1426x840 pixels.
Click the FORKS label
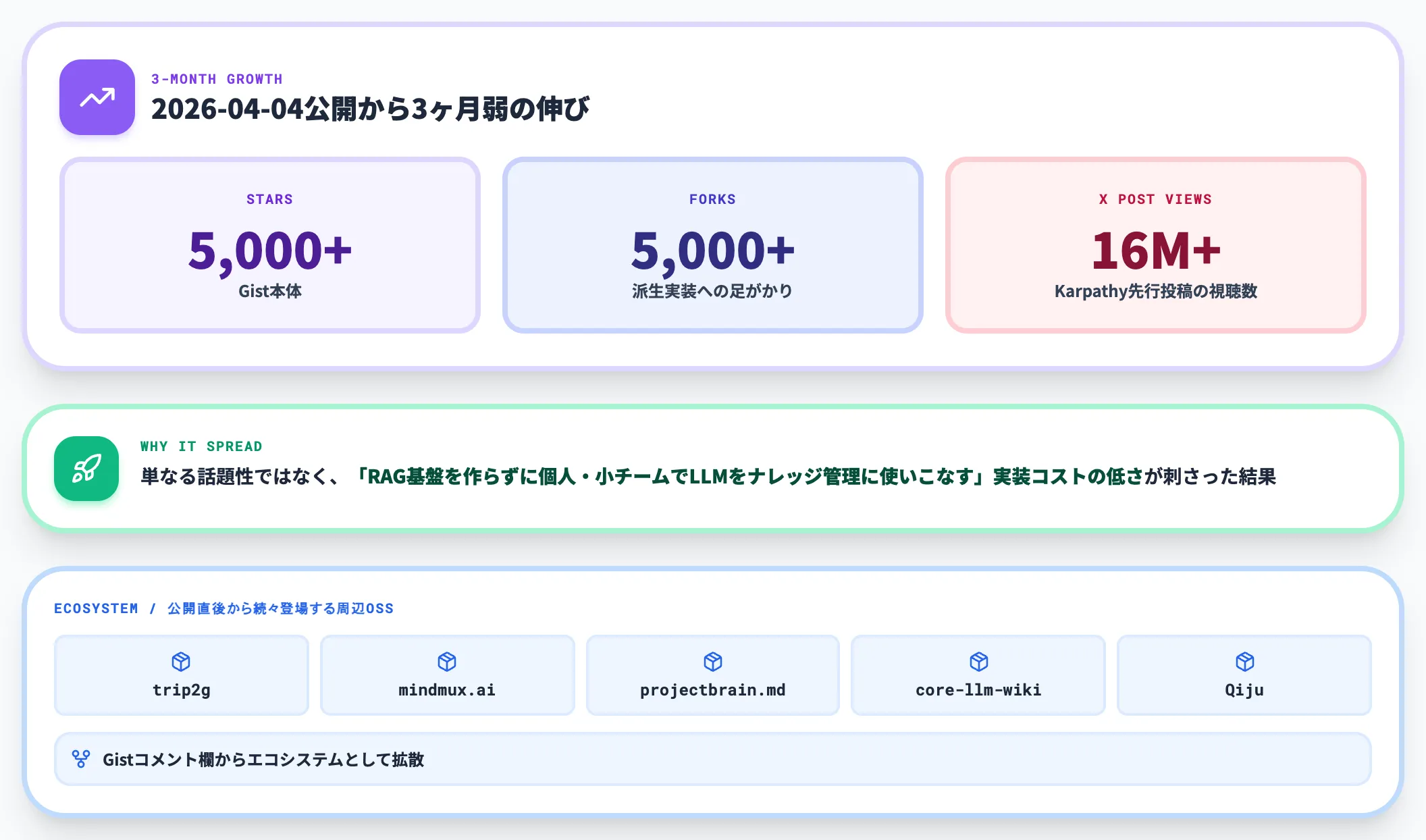[713, 199]
